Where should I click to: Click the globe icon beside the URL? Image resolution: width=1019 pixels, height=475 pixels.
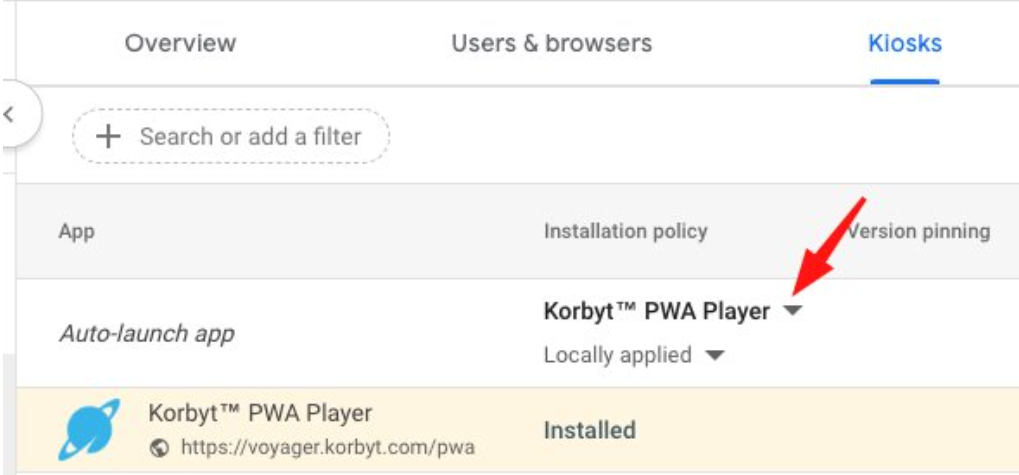(x=158, y=448)
